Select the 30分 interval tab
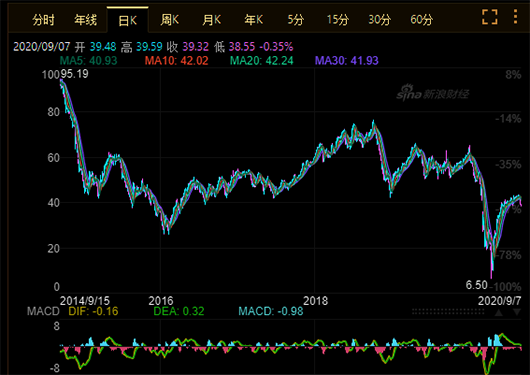The width and height of the screenshot is (530, 375). tap(380, 20)
